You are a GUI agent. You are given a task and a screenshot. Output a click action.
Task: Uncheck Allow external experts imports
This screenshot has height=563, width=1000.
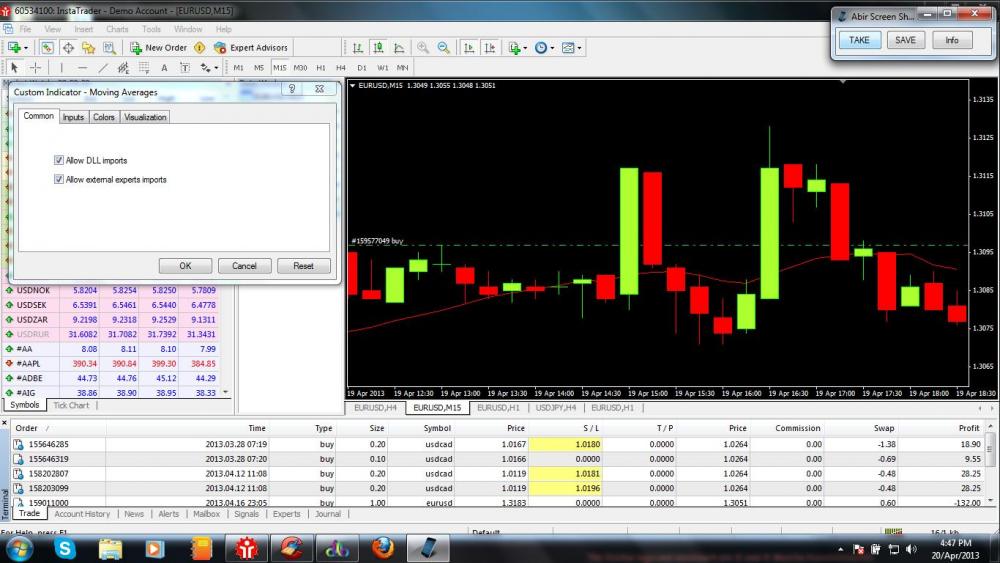tap(59, 180)
